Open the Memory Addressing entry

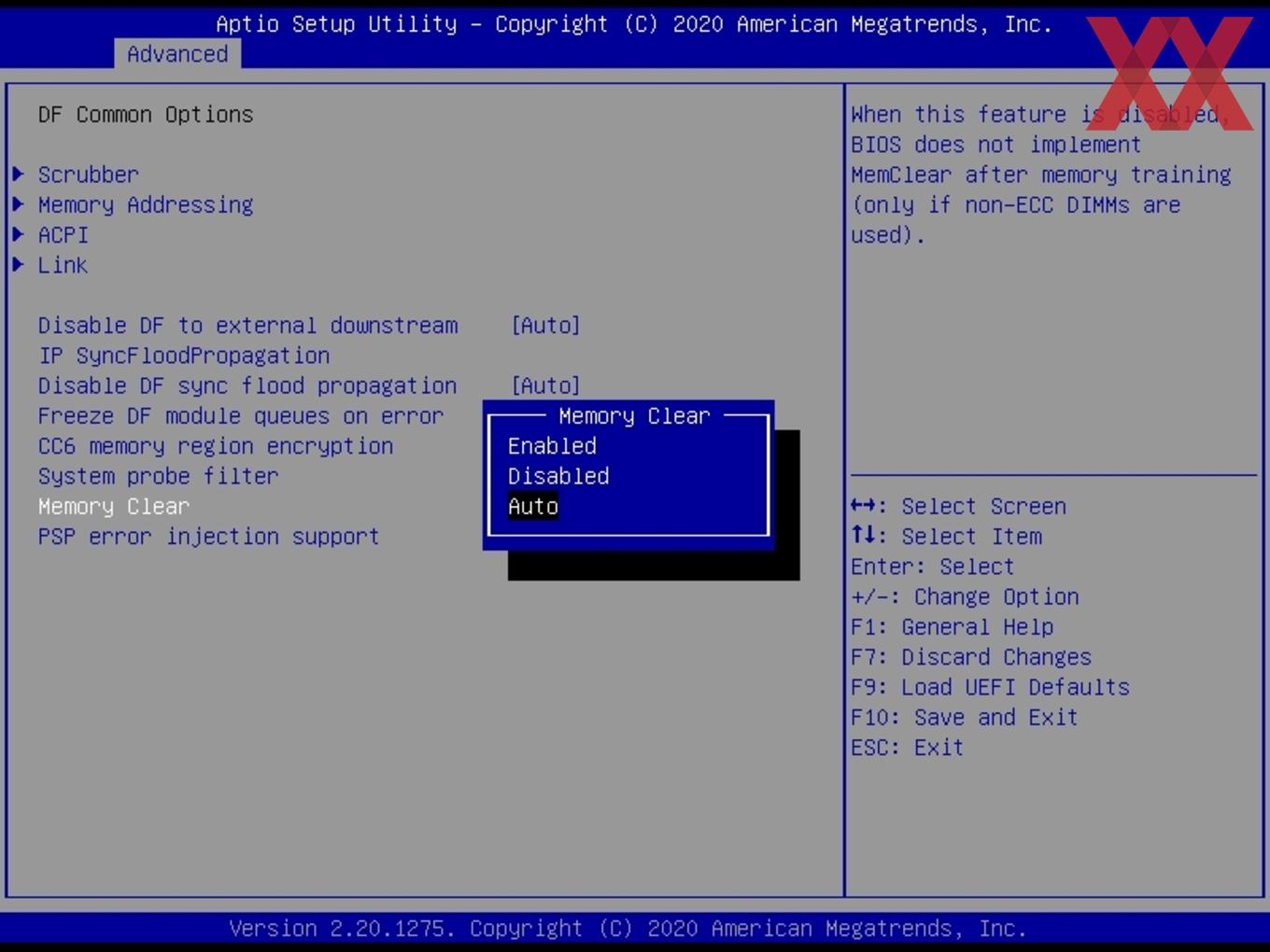coord(146,204)
